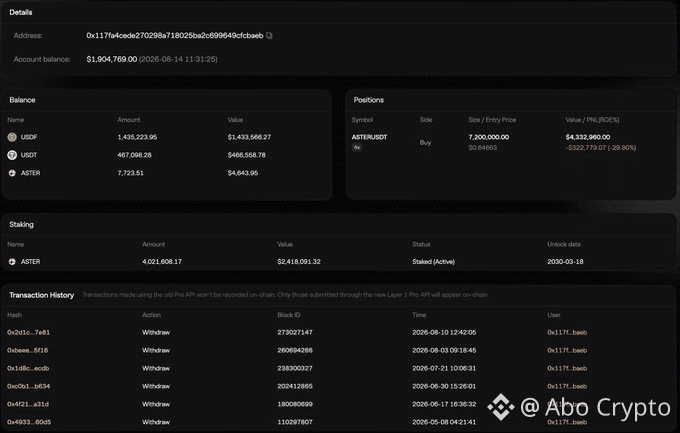Open transaction hash 0x4f21...a31d

point(28,404)
